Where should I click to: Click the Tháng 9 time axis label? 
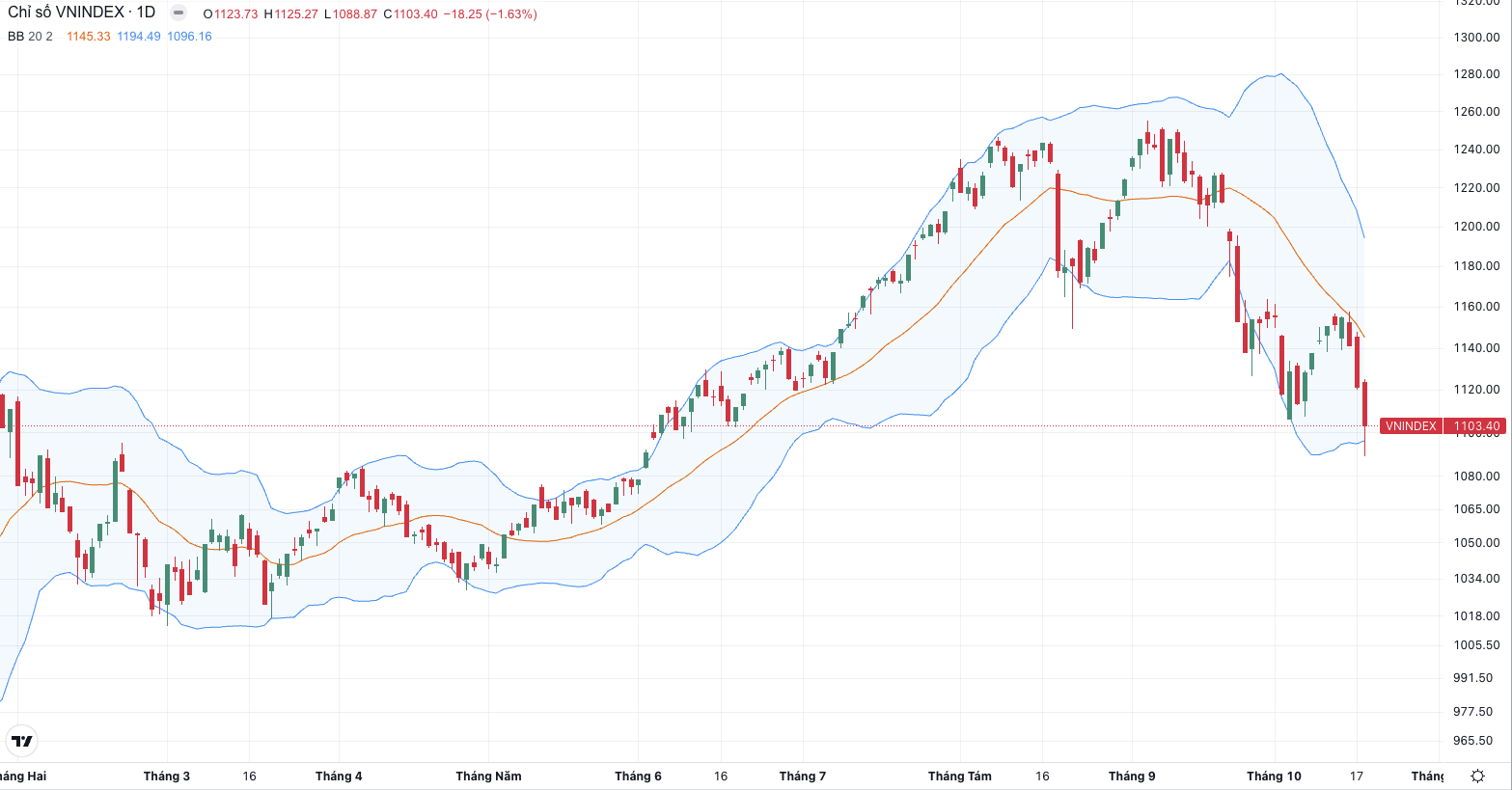tap(1132, 776)
